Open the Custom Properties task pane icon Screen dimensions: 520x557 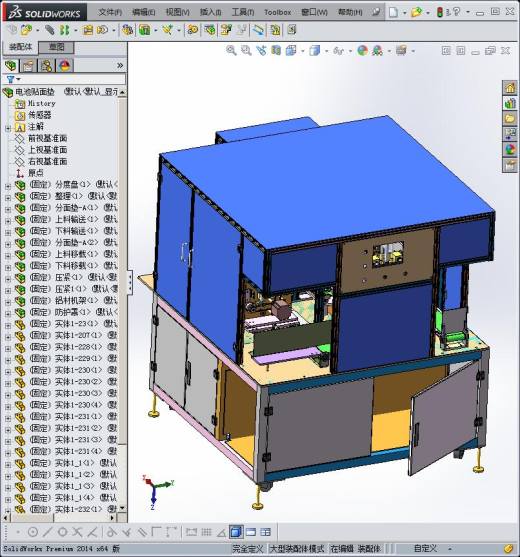coord(510,165)
